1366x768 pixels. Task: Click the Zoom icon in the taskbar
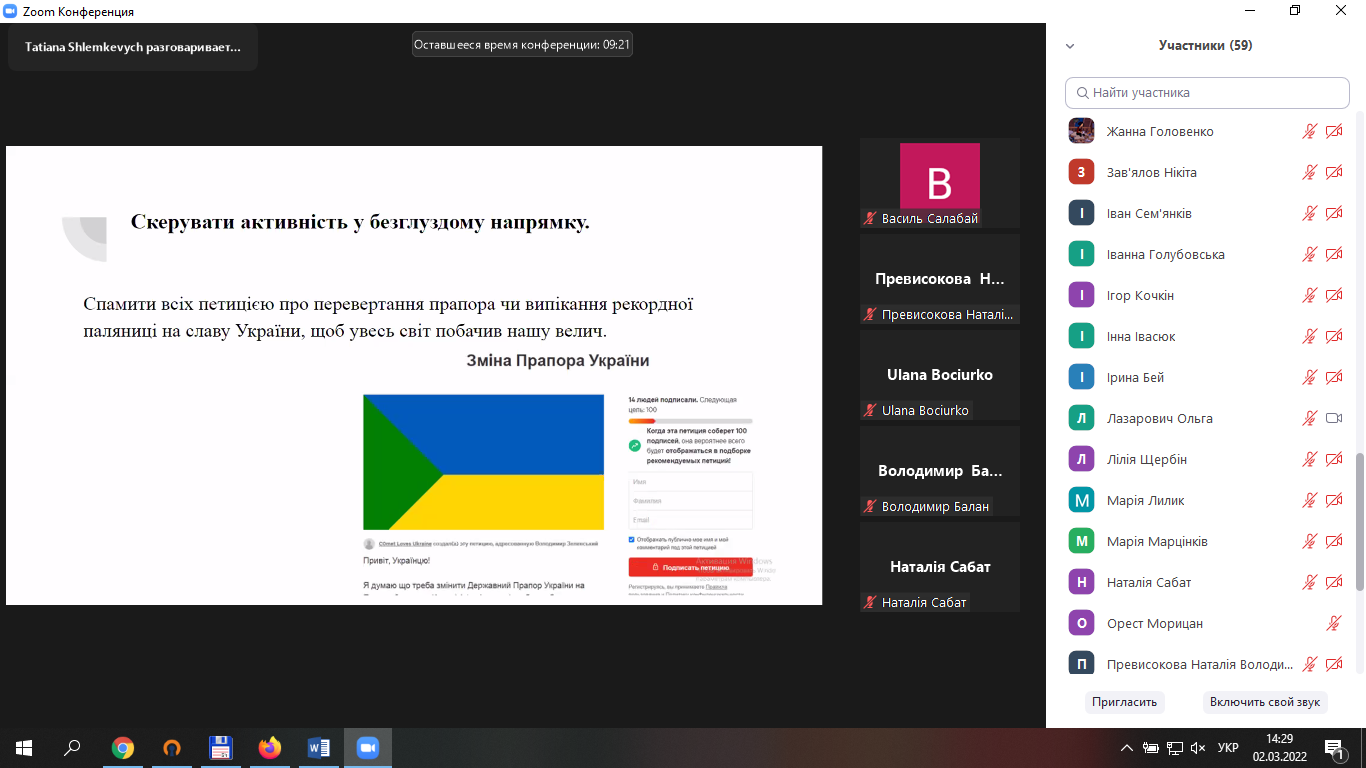[x=368, y=747]
